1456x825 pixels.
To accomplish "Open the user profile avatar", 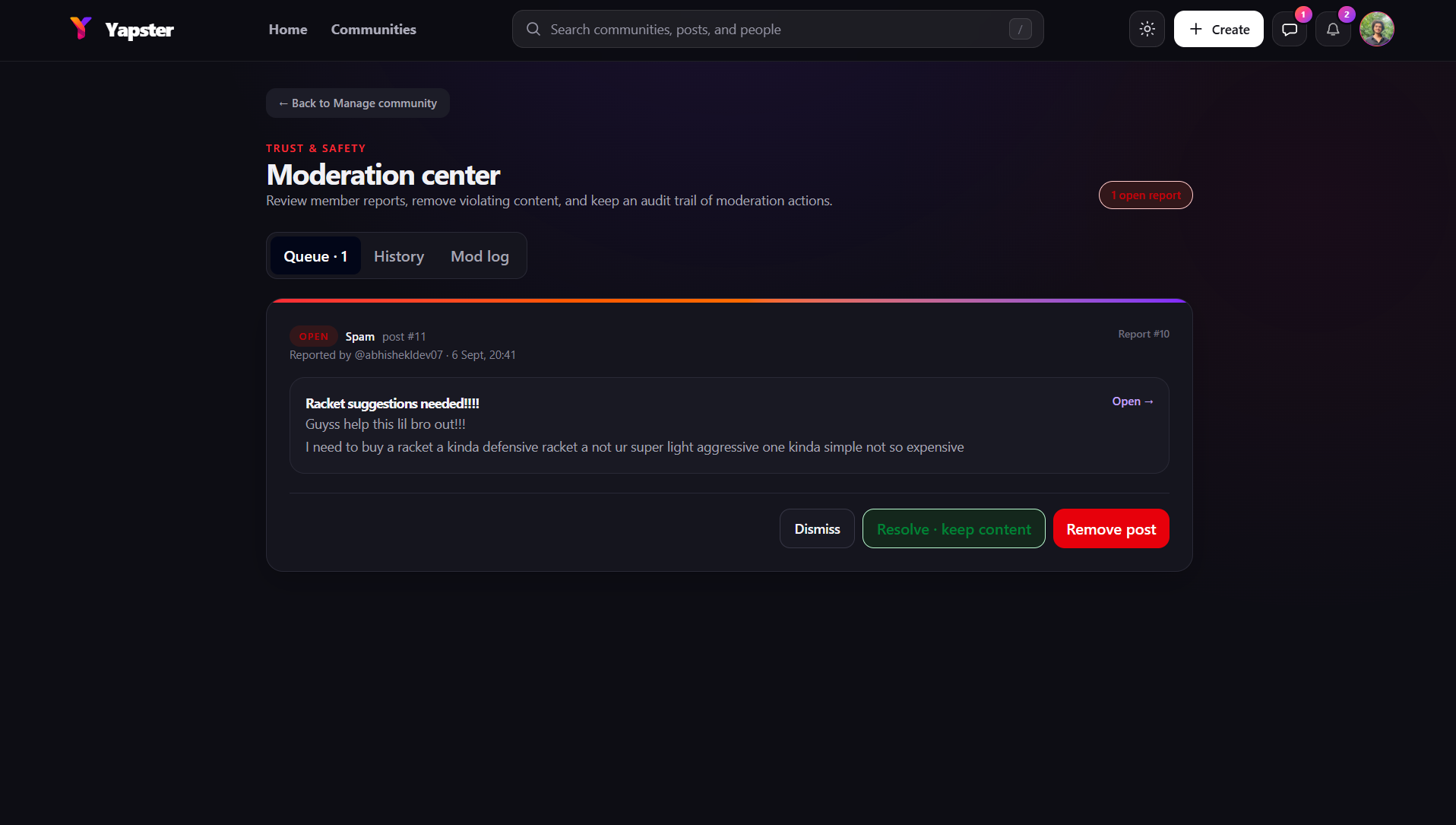I will coord(1377,30).
